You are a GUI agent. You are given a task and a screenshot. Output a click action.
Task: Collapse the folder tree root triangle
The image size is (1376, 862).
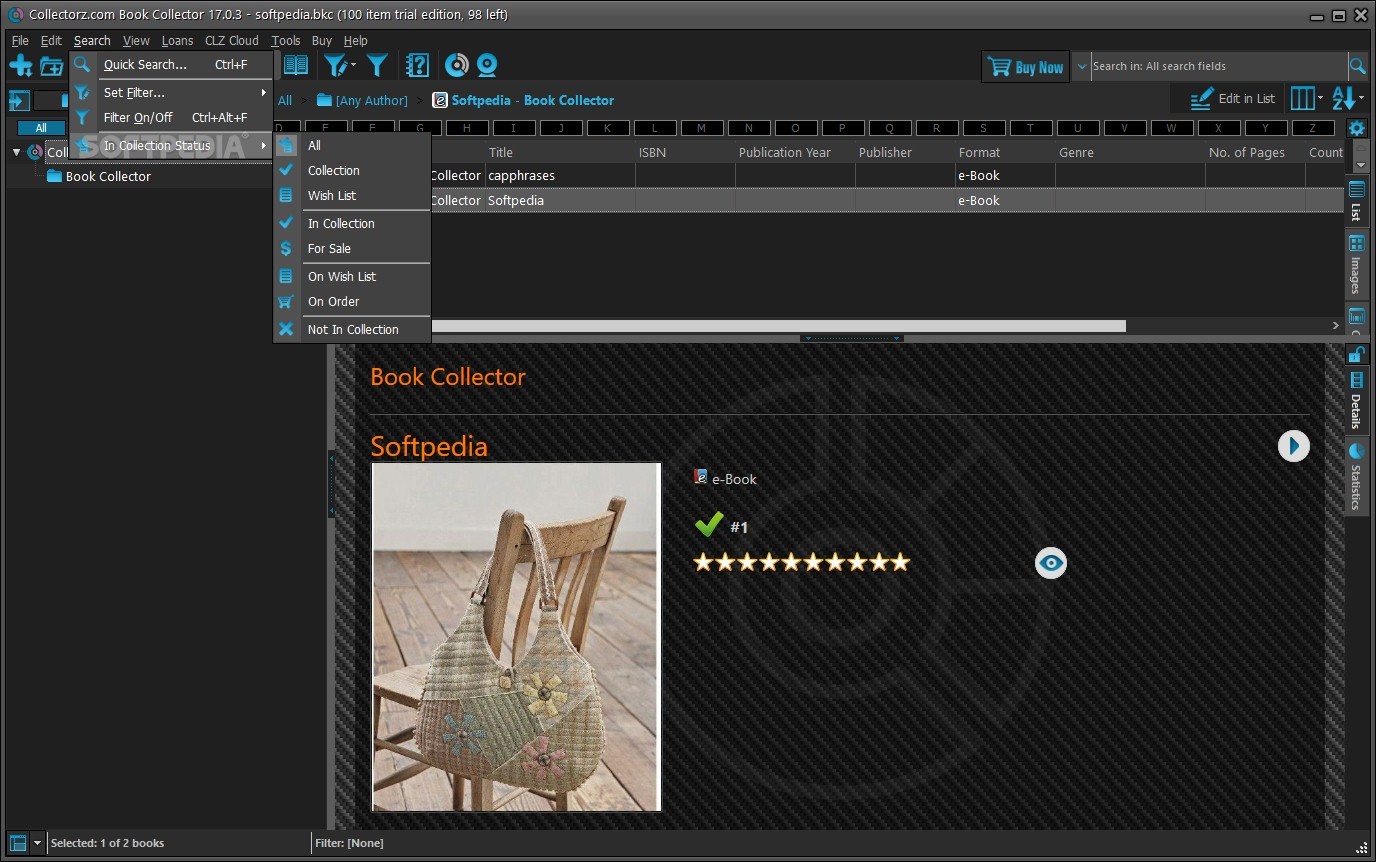click(x=16, y=152)
